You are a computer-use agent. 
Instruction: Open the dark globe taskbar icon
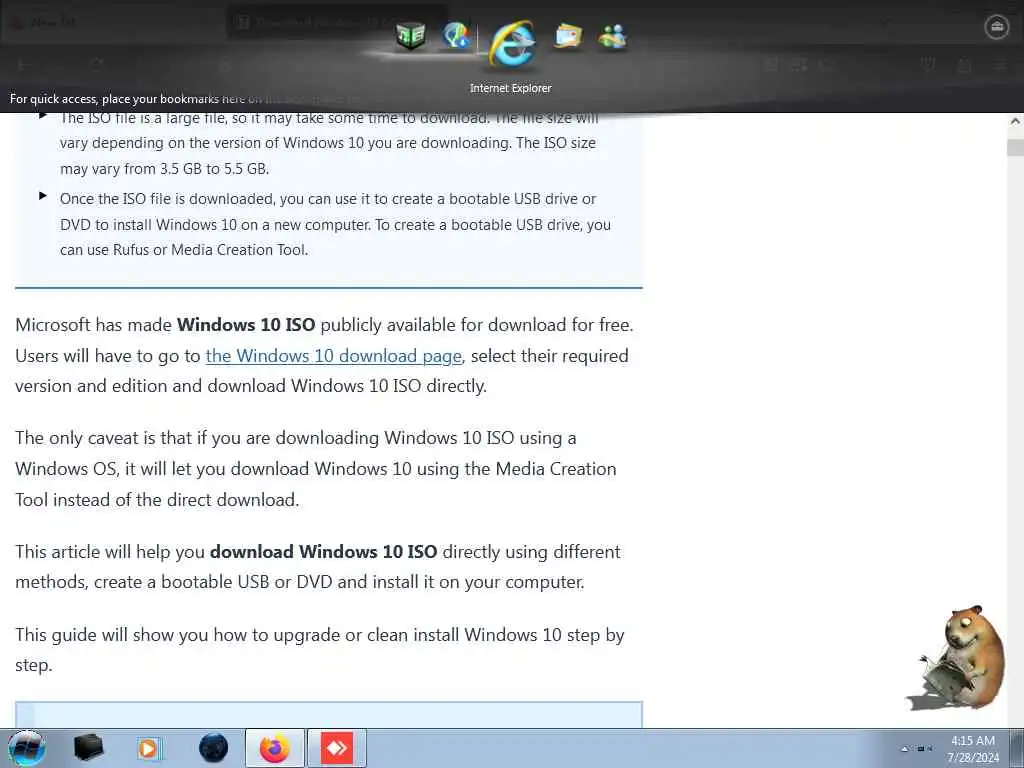coord(214,748)
